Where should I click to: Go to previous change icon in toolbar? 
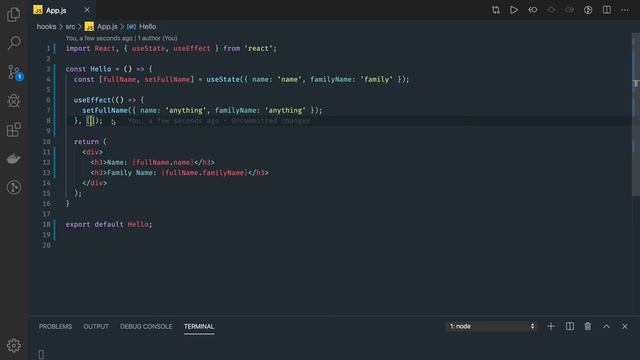coord(533,10)
